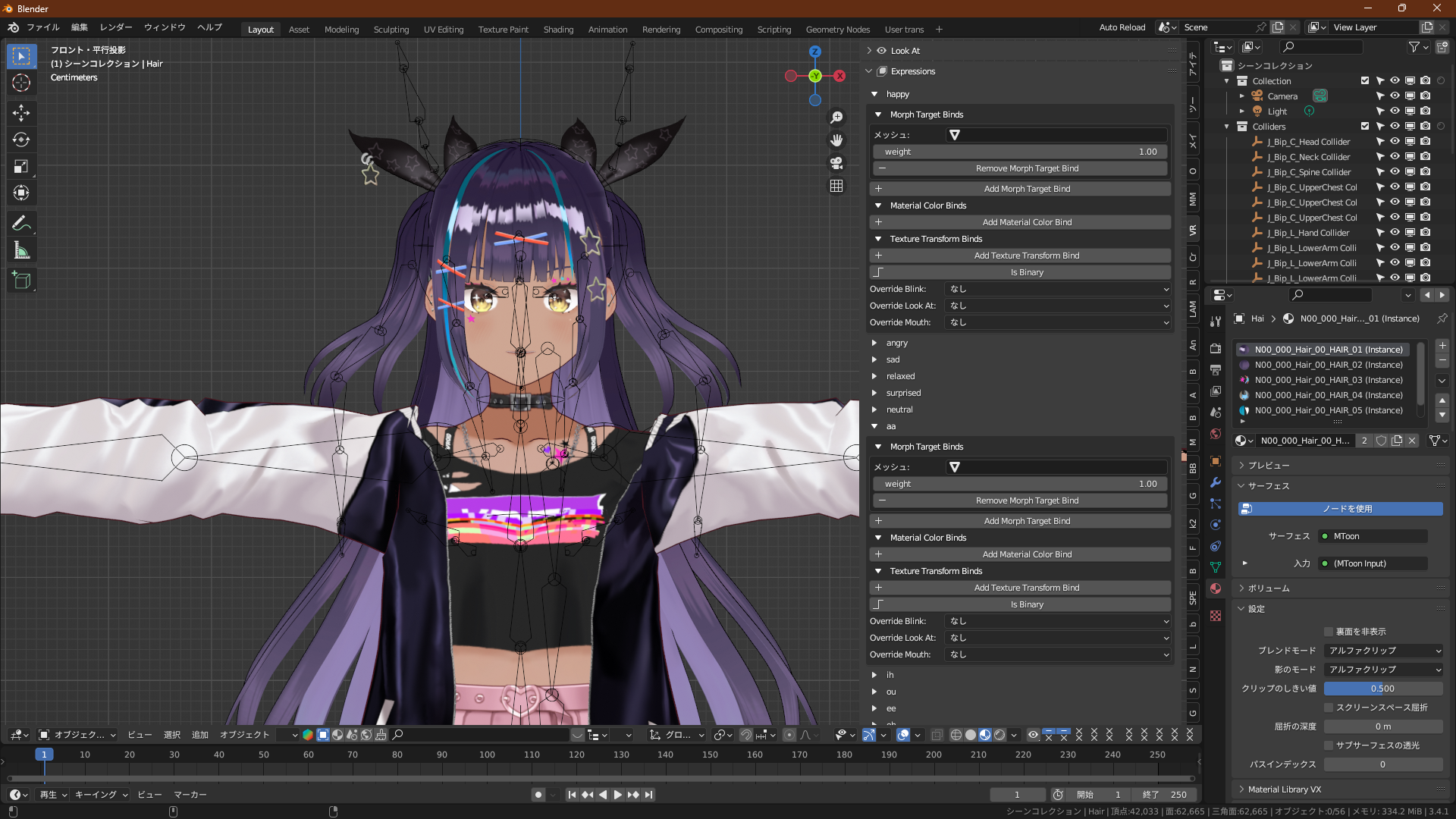Switch to the Shading workspace tab
Viewport: 1456px width, 819px height.
(559, 30)
